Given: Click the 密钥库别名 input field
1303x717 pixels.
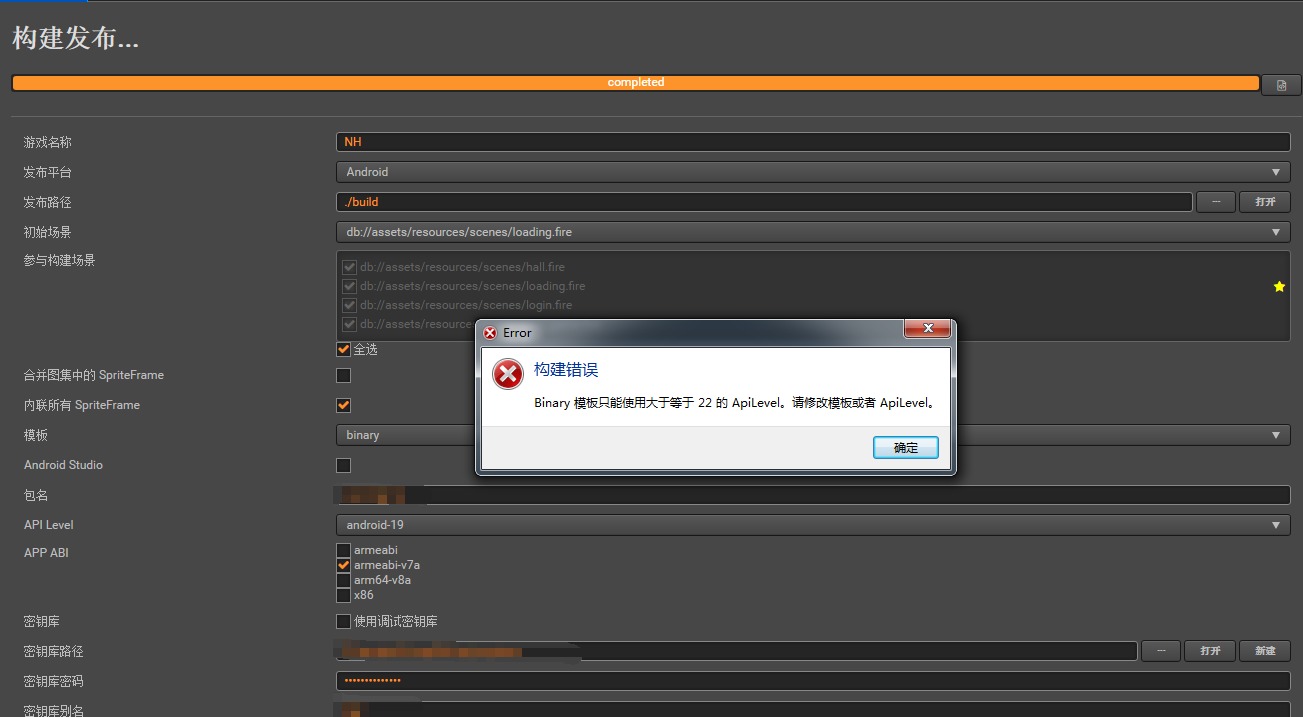Looking at the screenshot, I should tap(813, 710).
